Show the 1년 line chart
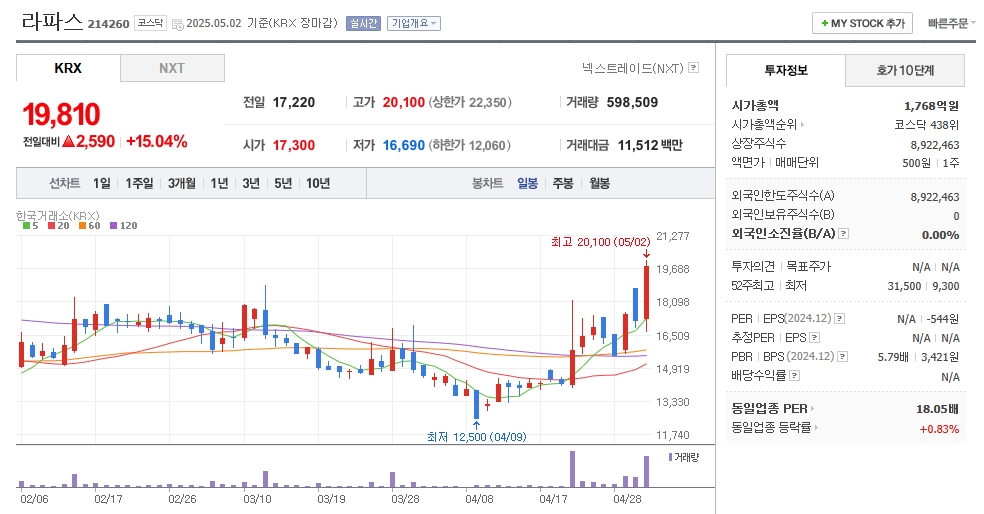This screenshot has height=514, width=984. coord(219,183)
